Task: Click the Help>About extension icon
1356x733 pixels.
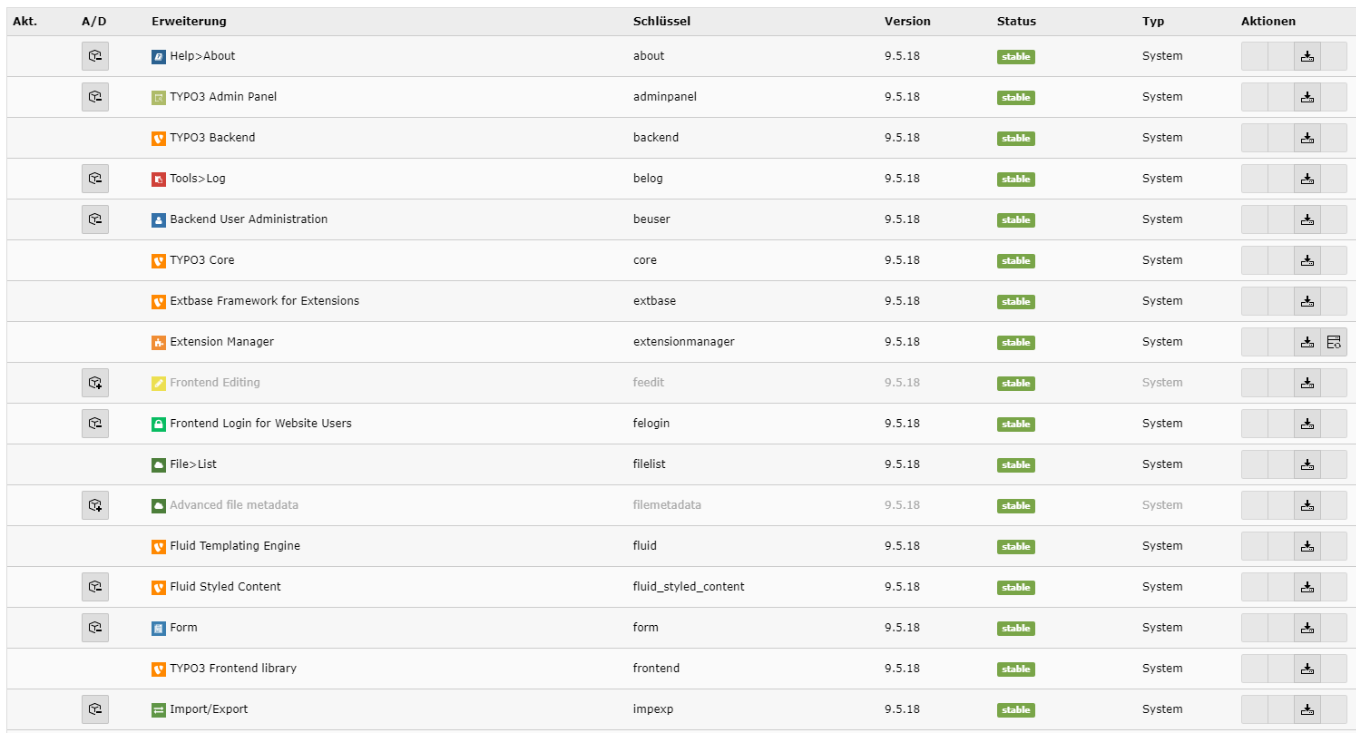Action: point(158,57)
